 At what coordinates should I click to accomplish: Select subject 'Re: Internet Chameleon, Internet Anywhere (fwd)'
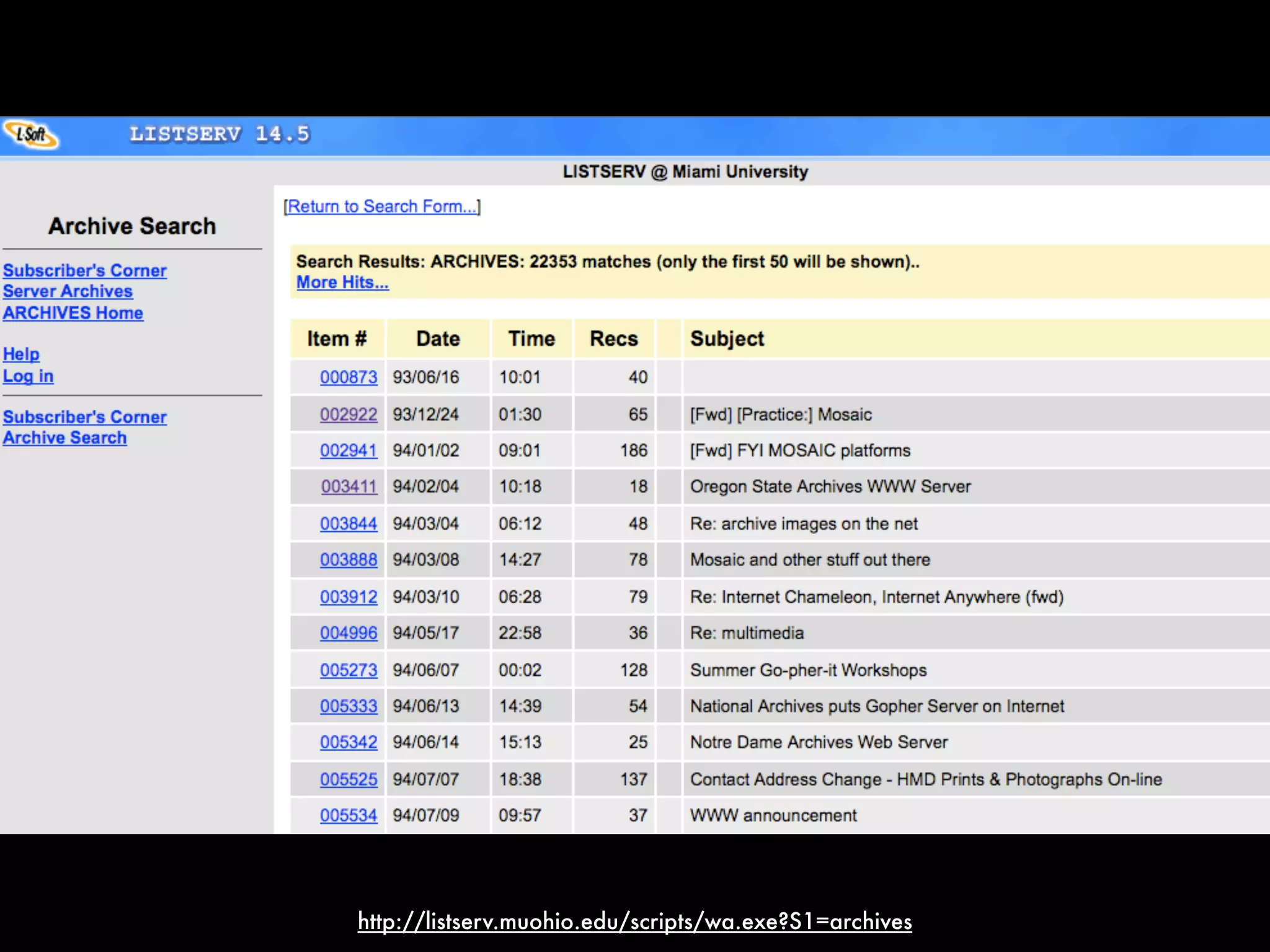[x=877, y=597]
